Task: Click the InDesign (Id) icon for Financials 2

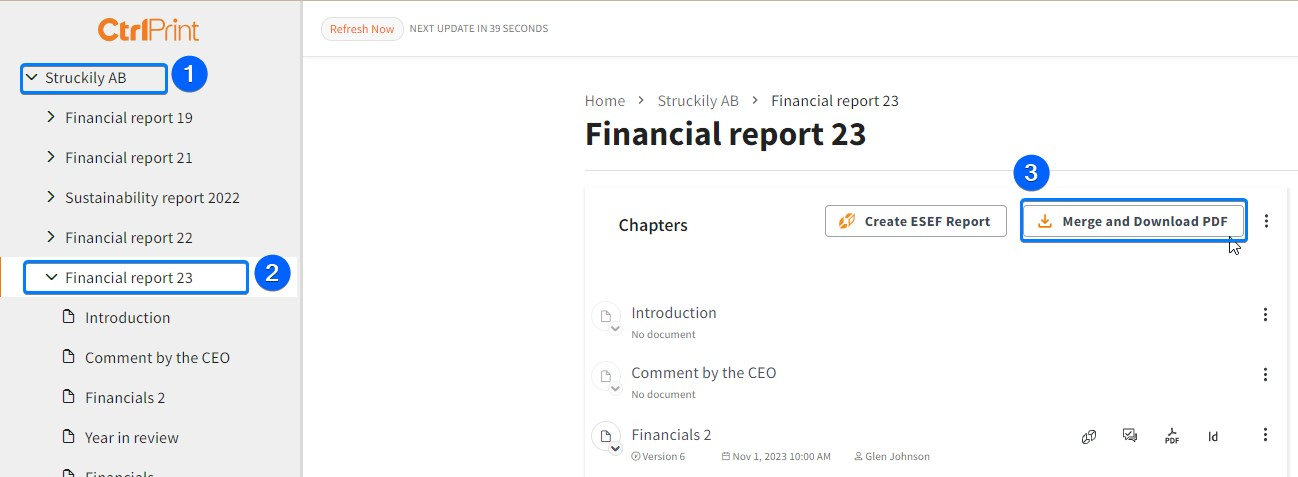Action: pos(1213,436)
